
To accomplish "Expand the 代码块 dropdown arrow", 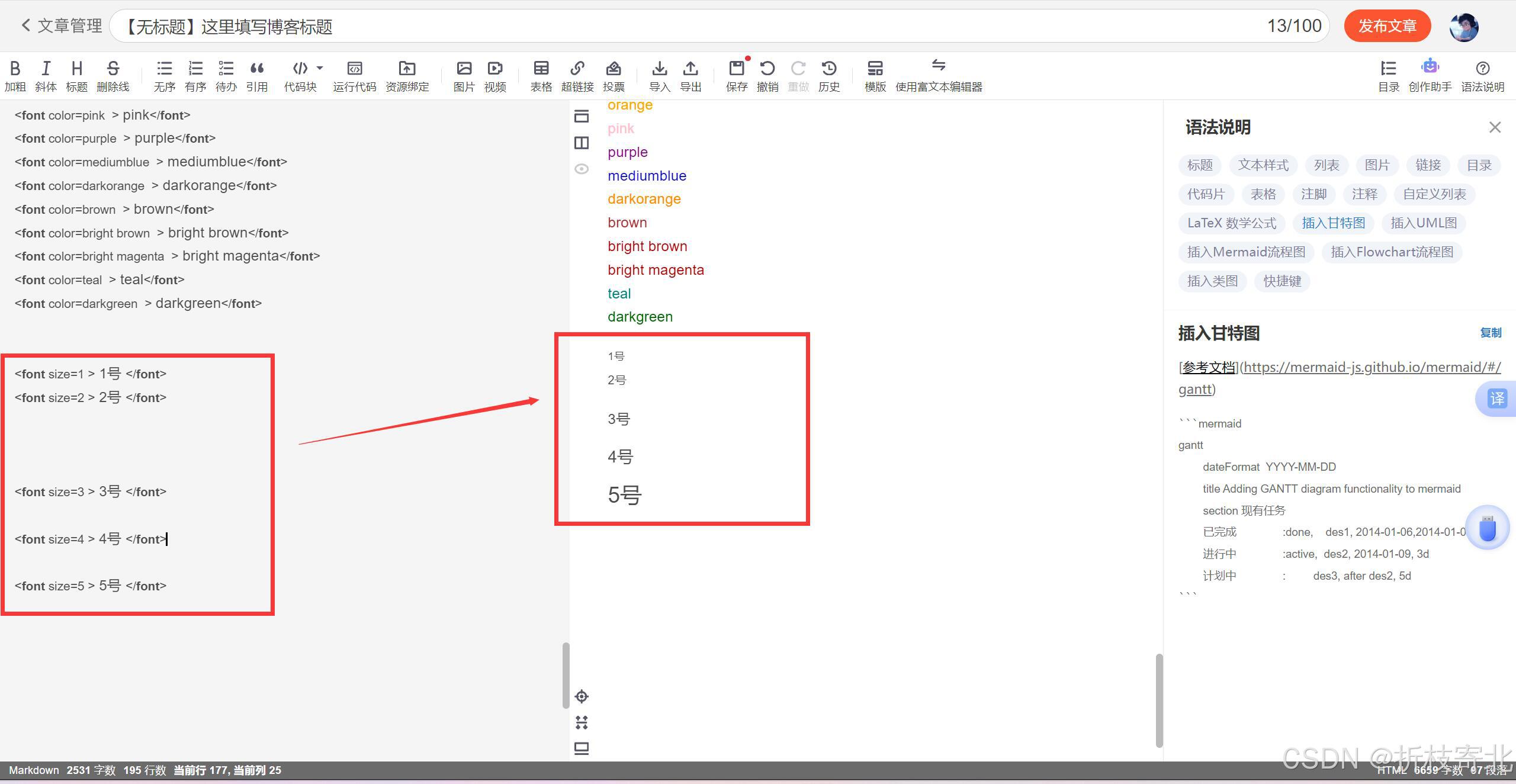I will click(320, 68).
